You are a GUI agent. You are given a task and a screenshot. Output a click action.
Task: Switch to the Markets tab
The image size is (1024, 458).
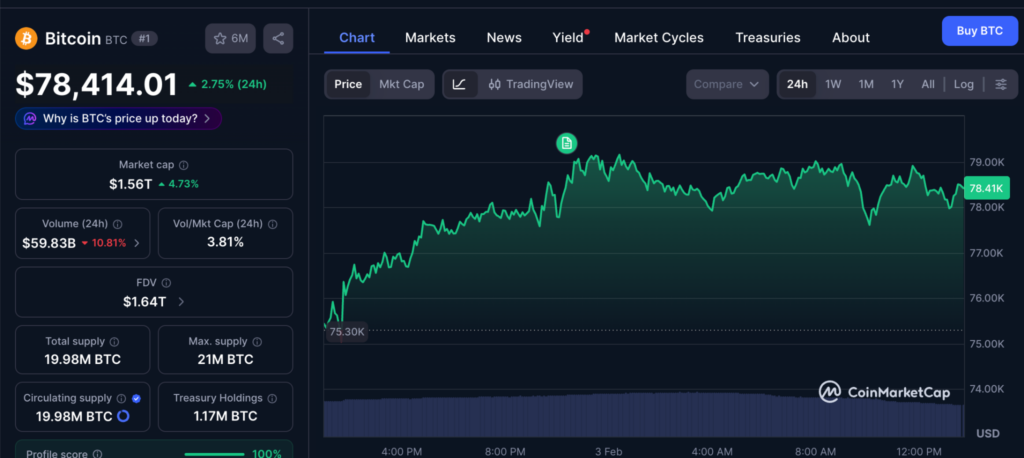430,37
